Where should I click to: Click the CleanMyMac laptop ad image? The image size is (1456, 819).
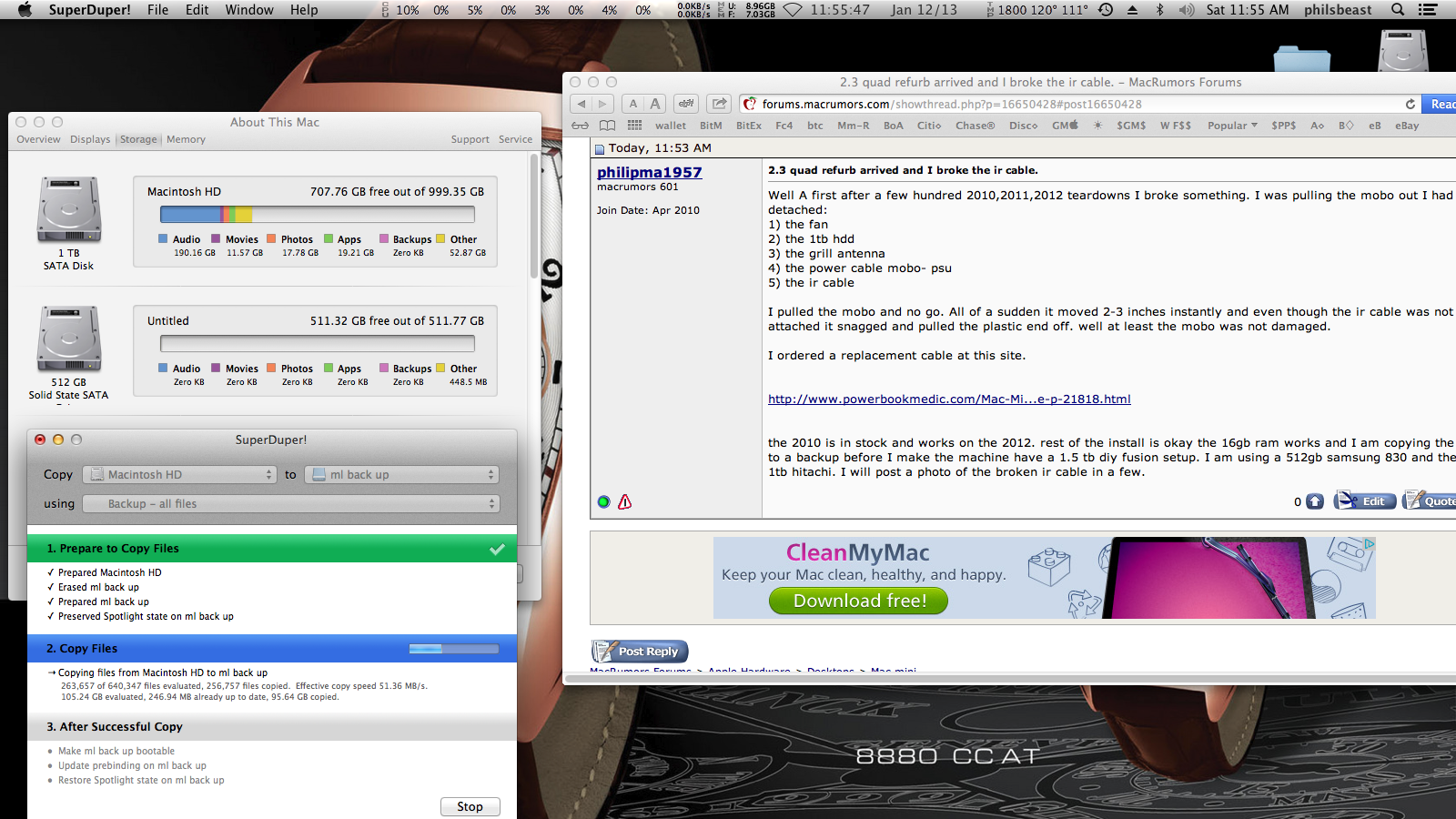(x=1210, y=578)
